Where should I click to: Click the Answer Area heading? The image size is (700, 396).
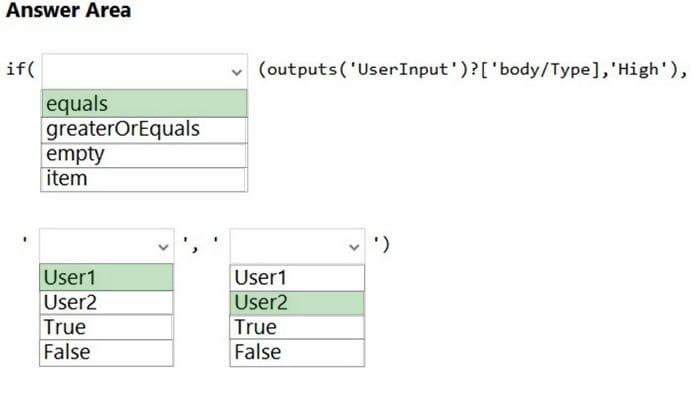[x=68, y=10]
